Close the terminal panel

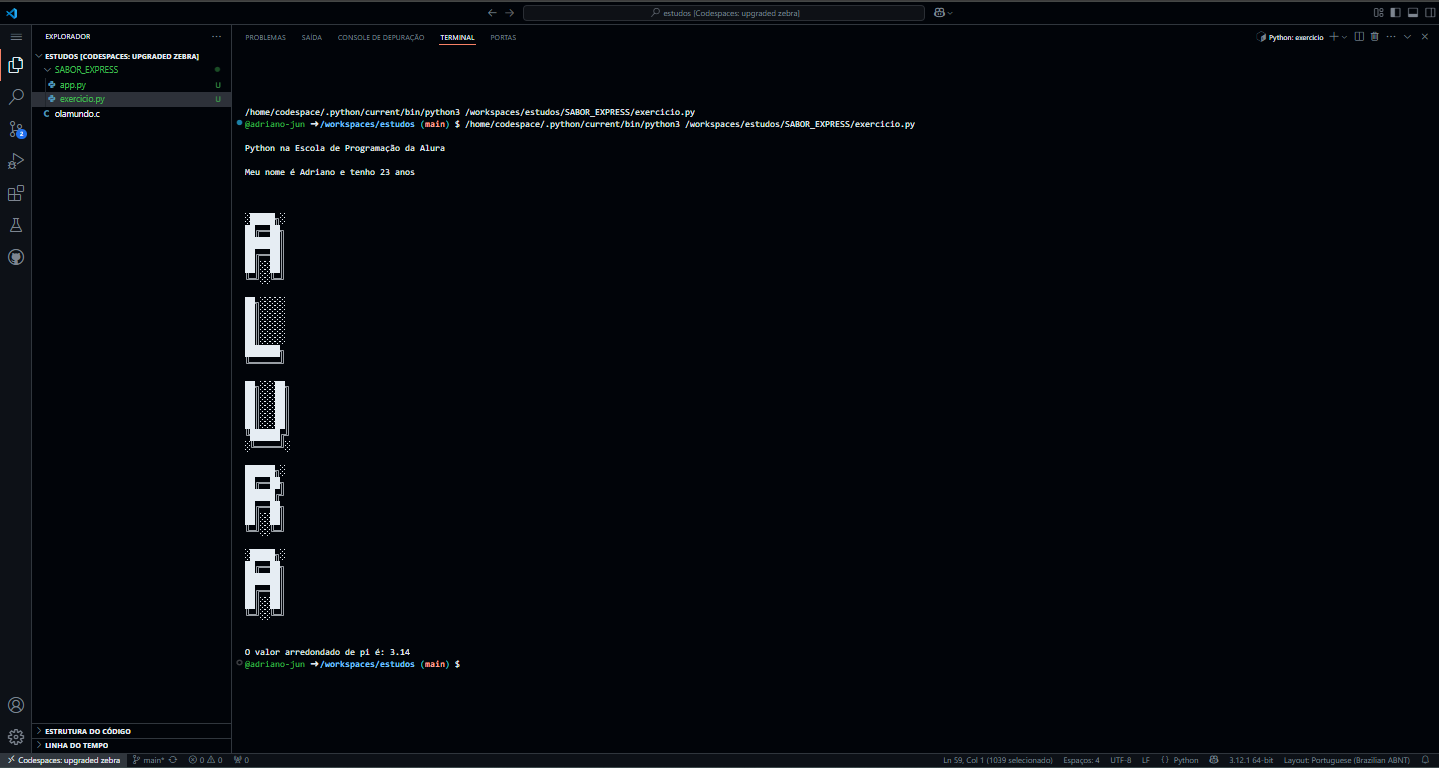(1424, 36)
